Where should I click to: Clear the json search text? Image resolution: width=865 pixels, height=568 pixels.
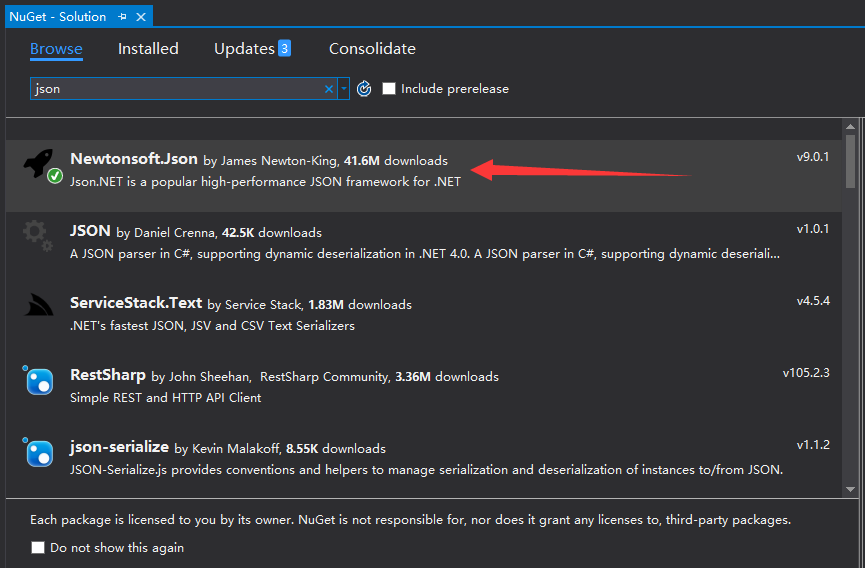point(329,89)
